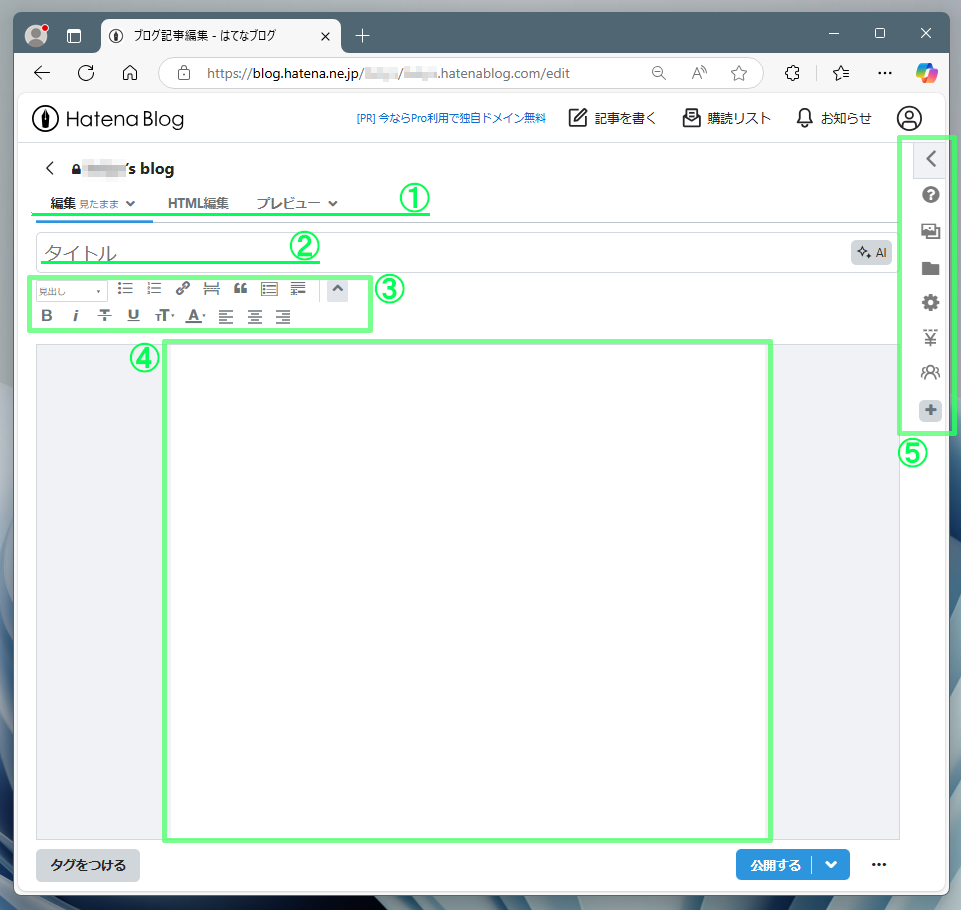The image size is (961, 910).
Task: Click the 公開する publish button
Action: coord(775,865)
